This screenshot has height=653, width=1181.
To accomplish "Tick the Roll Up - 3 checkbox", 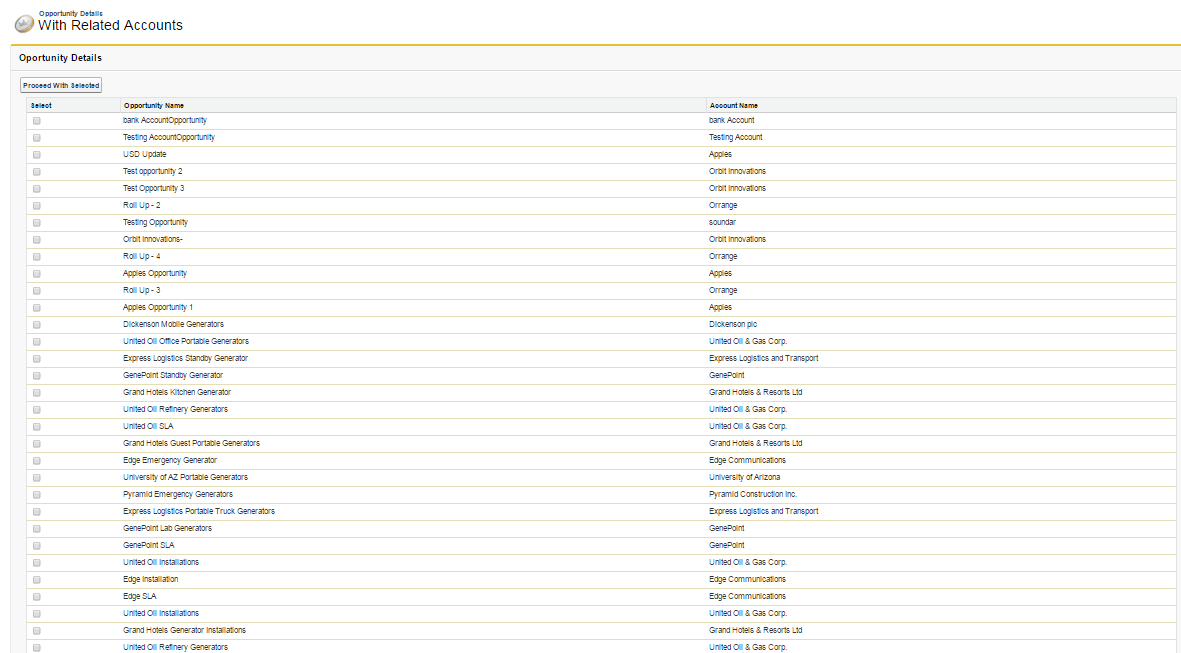I will (x=37, y=291).
